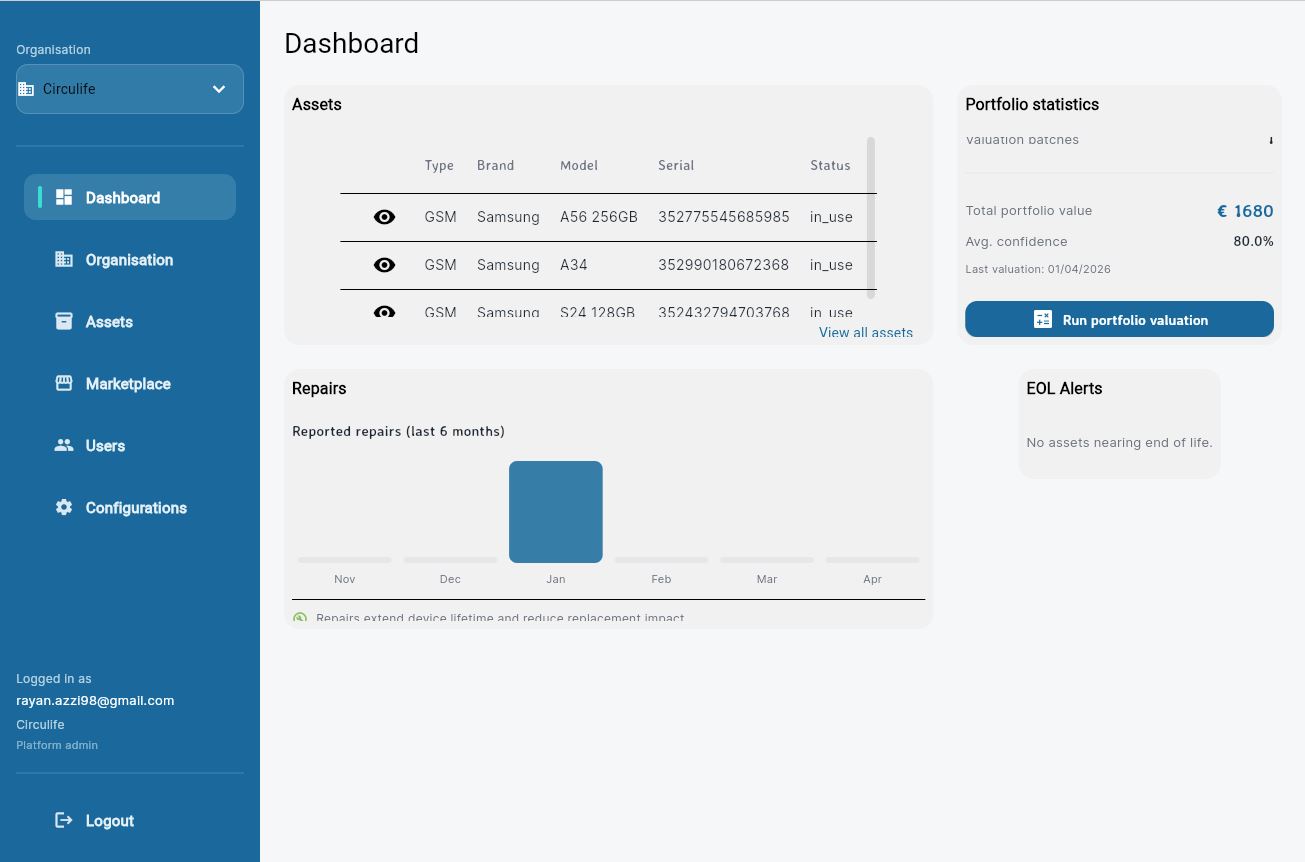View details of Samsung A56 256GB asset
This screenshot has height=862, width=1305.
click(384, 217)
